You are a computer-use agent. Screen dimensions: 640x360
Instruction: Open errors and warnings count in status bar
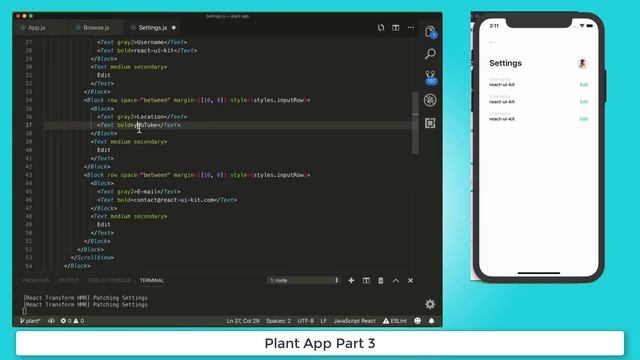pyautogui.click(x=72, y=321)
